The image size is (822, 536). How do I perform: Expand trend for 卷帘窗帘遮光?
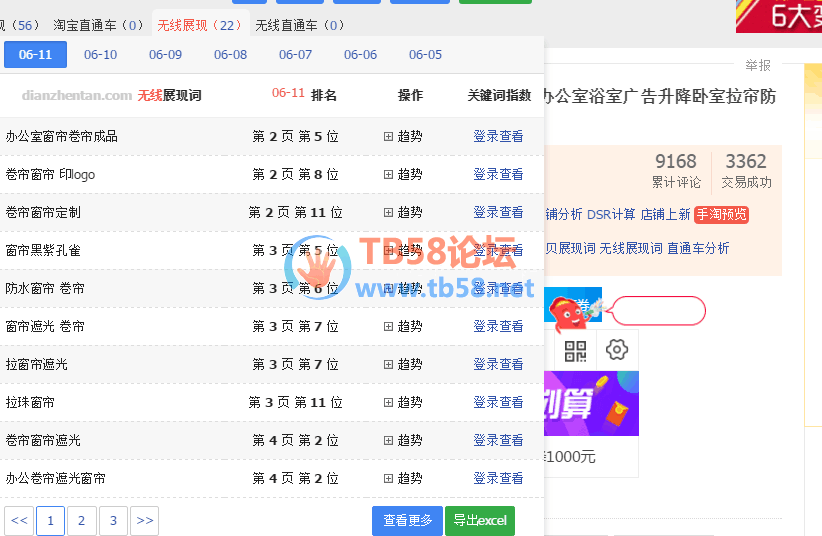click(403, 441)
